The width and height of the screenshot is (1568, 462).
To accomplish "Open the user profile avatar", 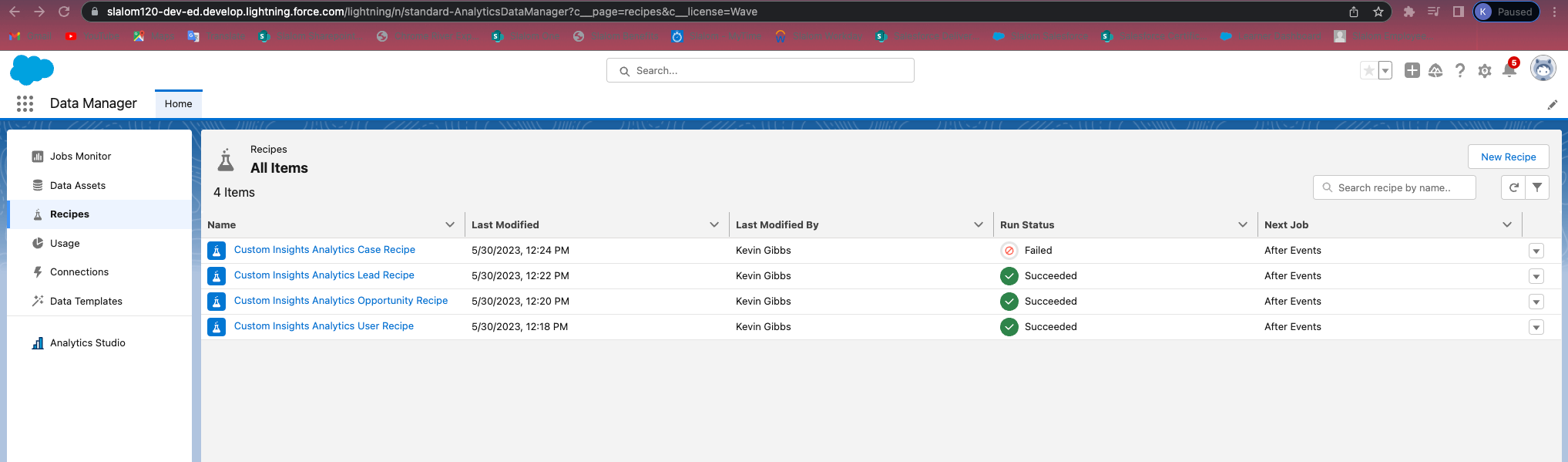I will 1543,69.
